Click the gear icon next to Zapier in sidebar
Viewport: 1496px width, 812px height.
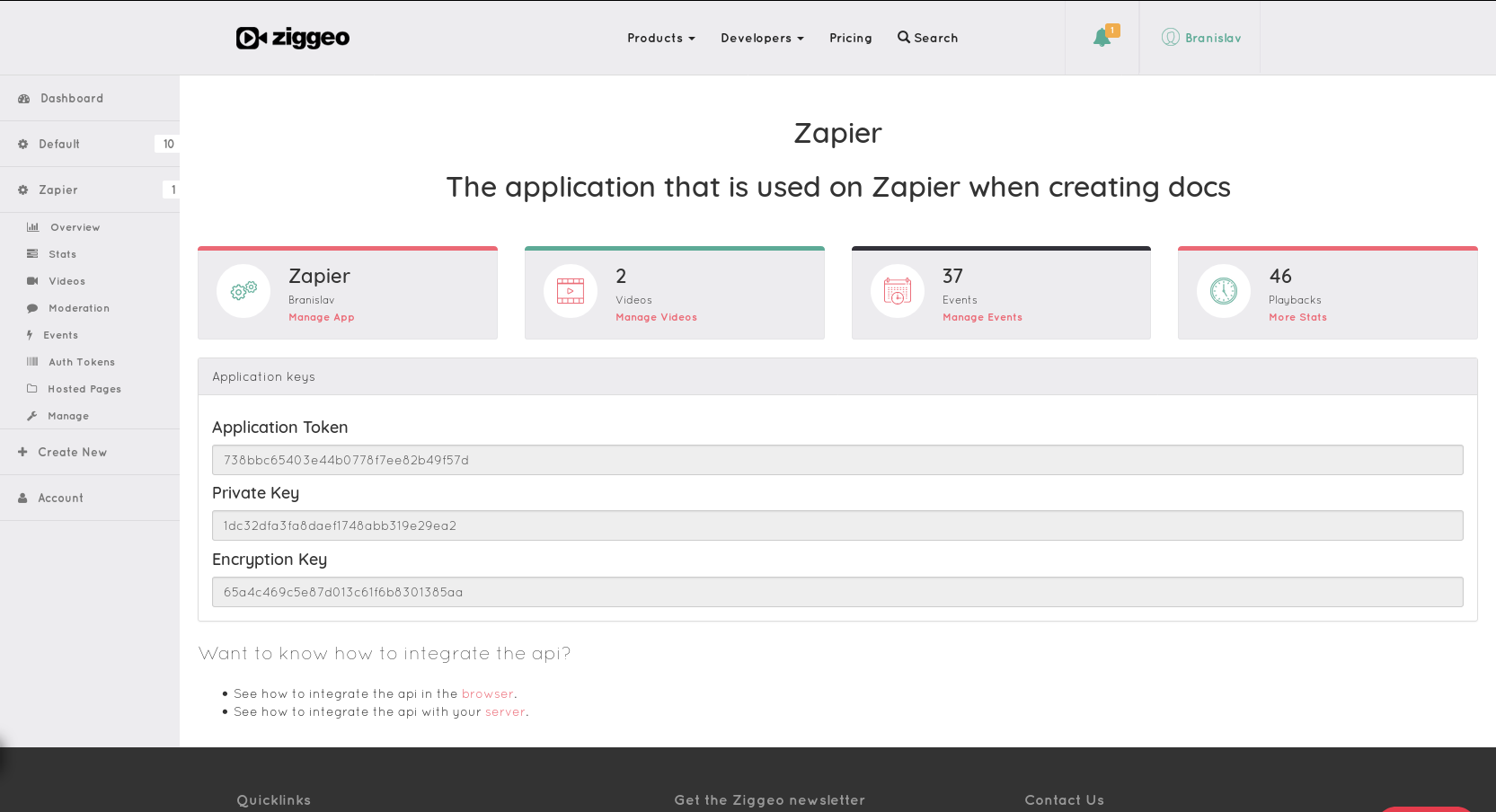23,190
